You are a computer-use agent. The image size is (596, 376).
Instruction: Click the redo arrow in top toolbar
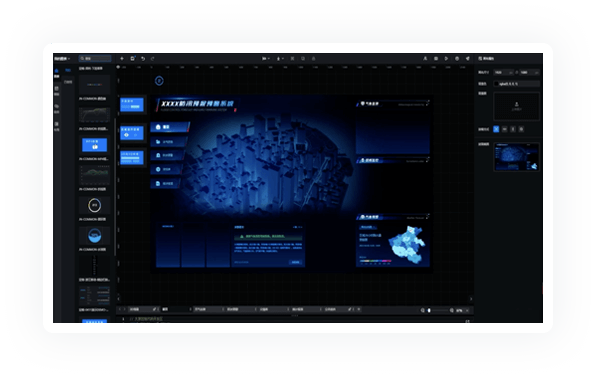tap(153, 59)
